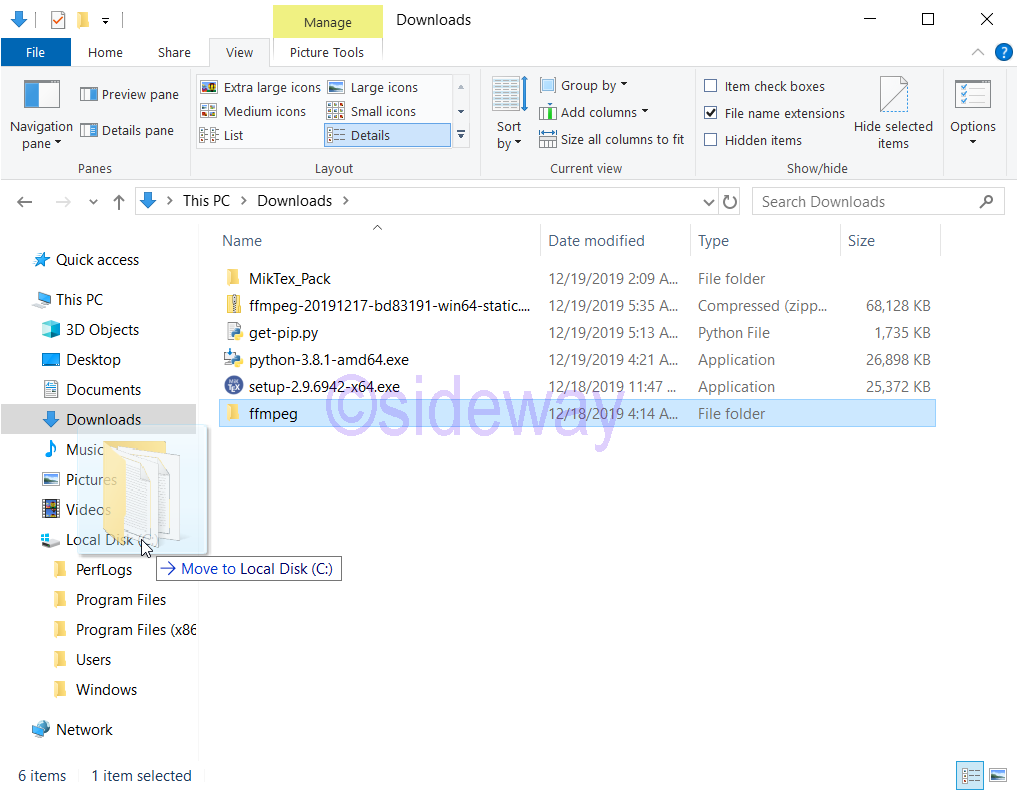Expand the layout gallery options
This screenshot has height=791, width=1018.
tap(461, 135)
